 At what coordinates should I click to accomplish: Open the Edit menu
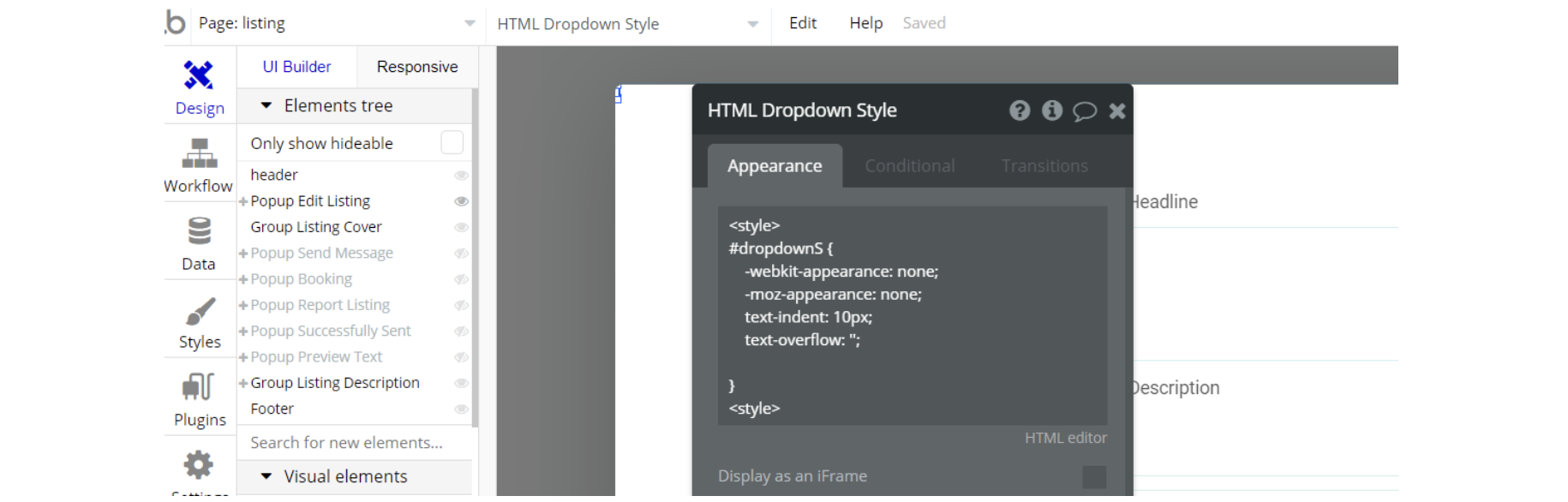pyautogui.click(x=802, y=23)
